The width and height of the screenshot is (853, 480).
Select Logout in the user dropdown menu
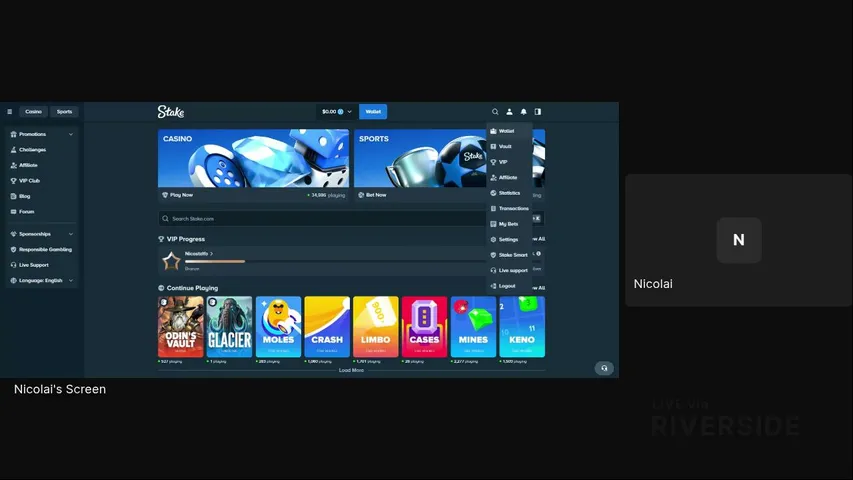tap(509, 286)
